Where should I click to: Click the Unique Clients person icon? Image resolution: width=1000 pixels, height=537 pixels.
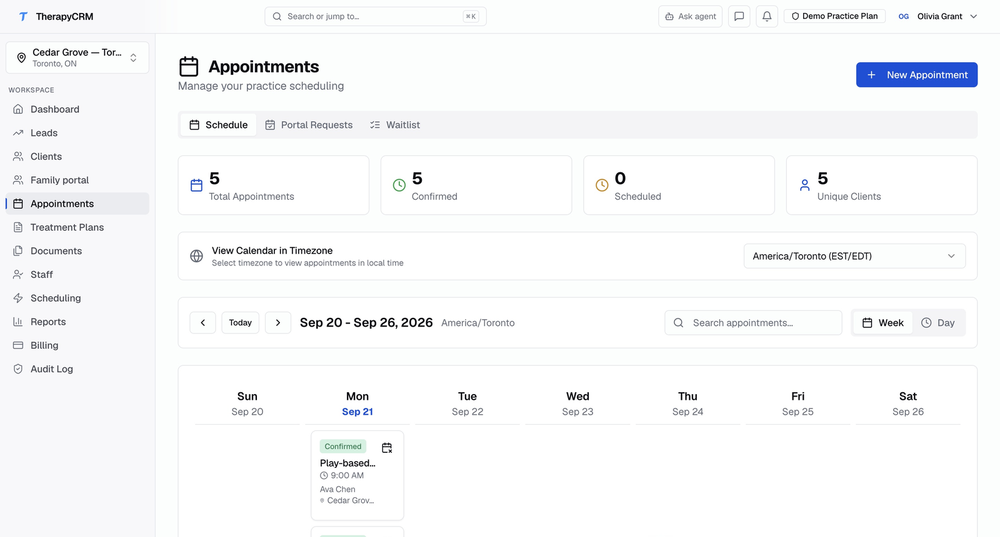point(805,185)
